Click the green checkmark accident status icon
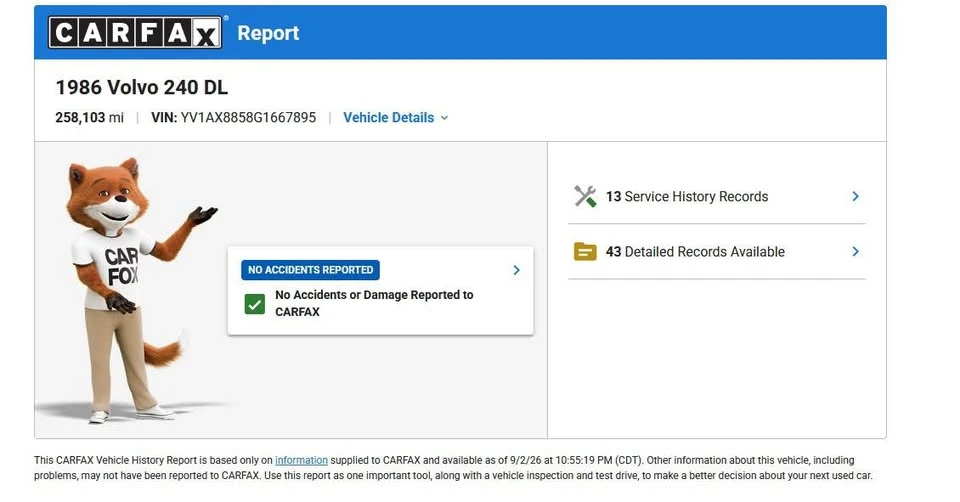 (x=255, y=304)
